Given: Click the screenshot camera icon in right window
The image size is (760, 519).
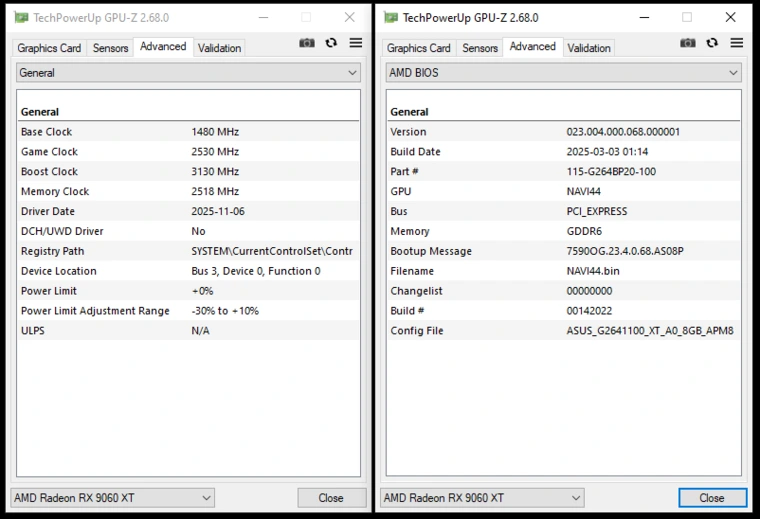Looking at the screenshot, I should click(688, 43).
